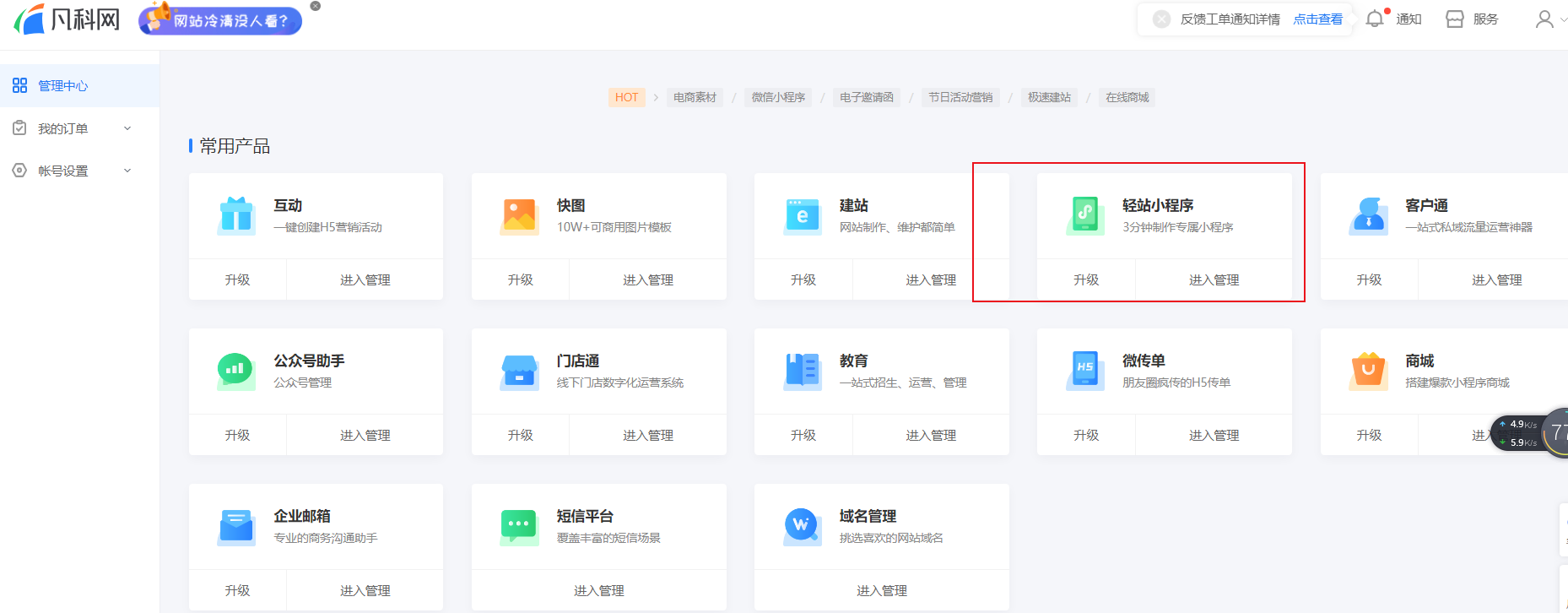Click the network speed floating widget

point(1529,433)
